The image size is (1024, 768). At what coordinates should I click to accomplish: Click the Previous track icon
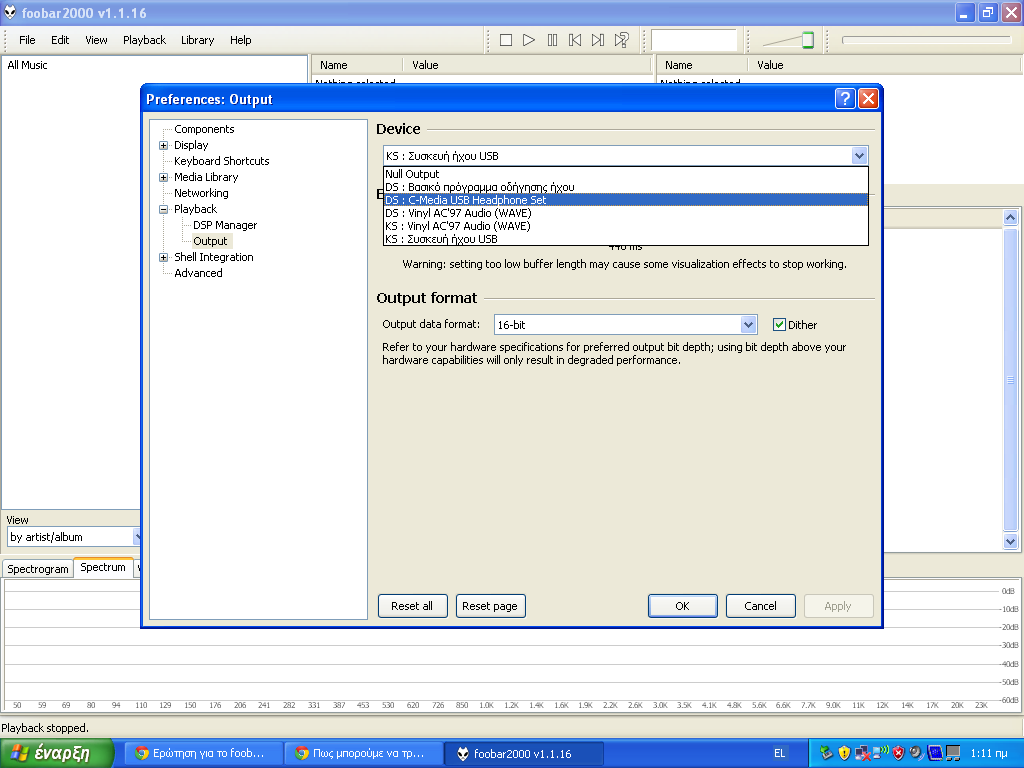pyautogui.click(x=575, y=40)
